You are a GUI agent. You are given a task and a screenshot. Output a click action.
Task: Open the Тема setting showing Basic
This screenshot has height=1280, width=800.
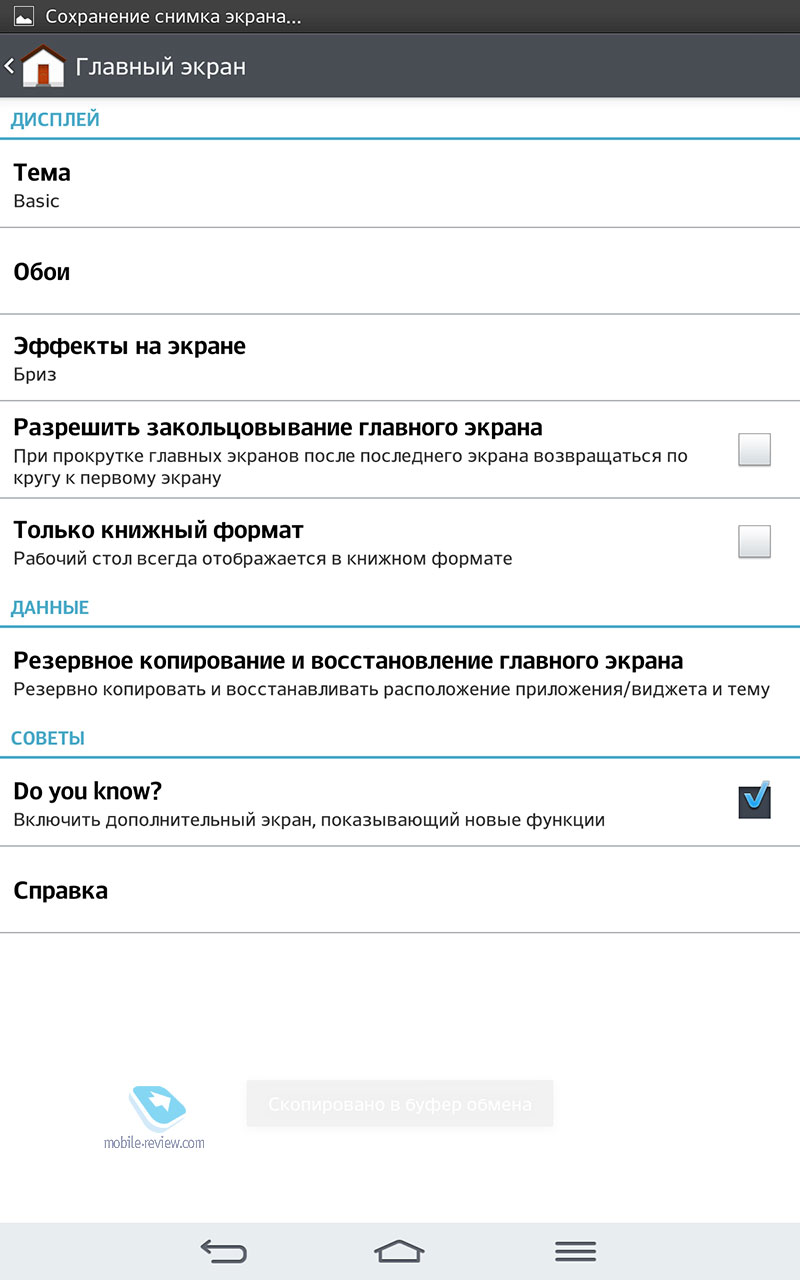400,184
